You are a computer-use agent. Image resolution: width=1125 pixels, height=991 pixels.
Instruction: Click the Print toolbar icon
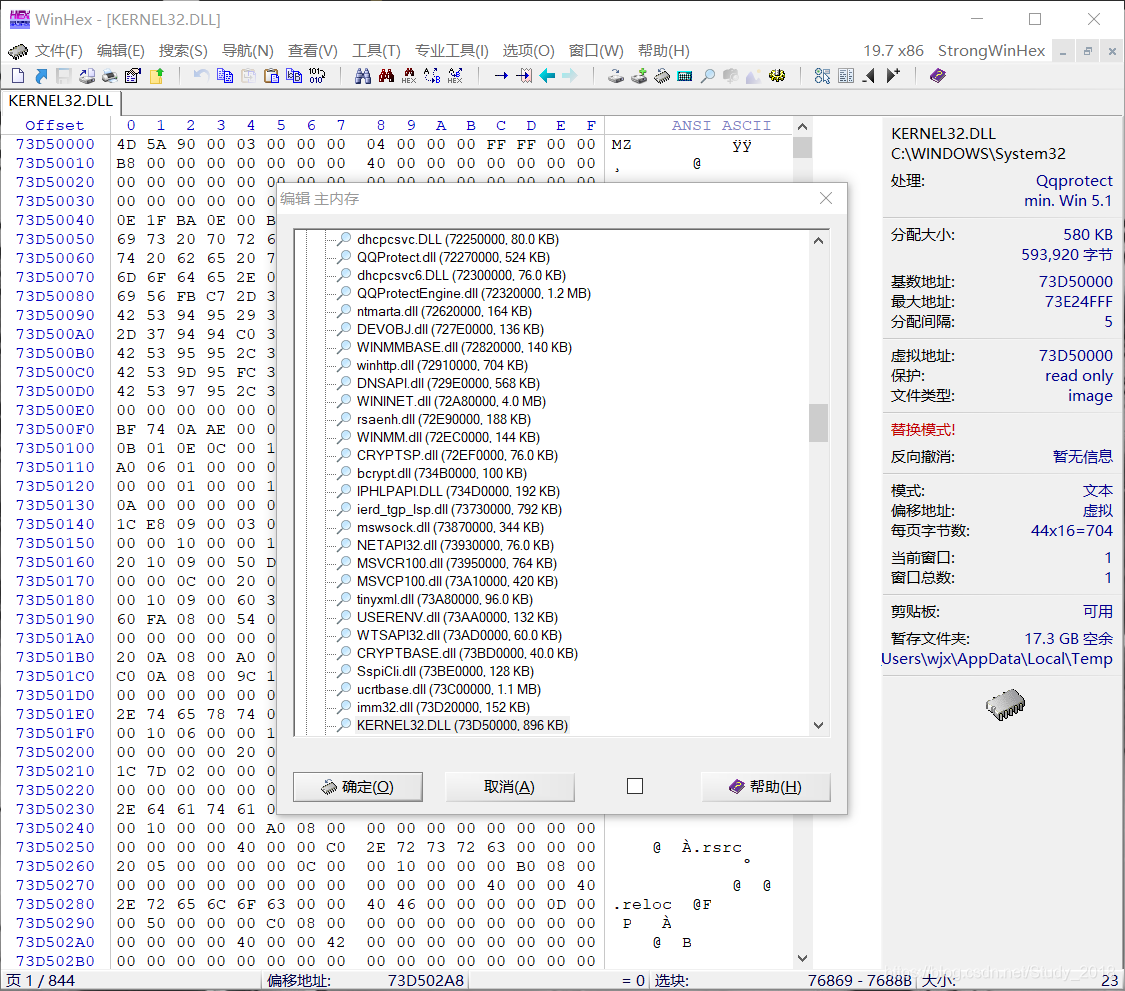point(110,75)
